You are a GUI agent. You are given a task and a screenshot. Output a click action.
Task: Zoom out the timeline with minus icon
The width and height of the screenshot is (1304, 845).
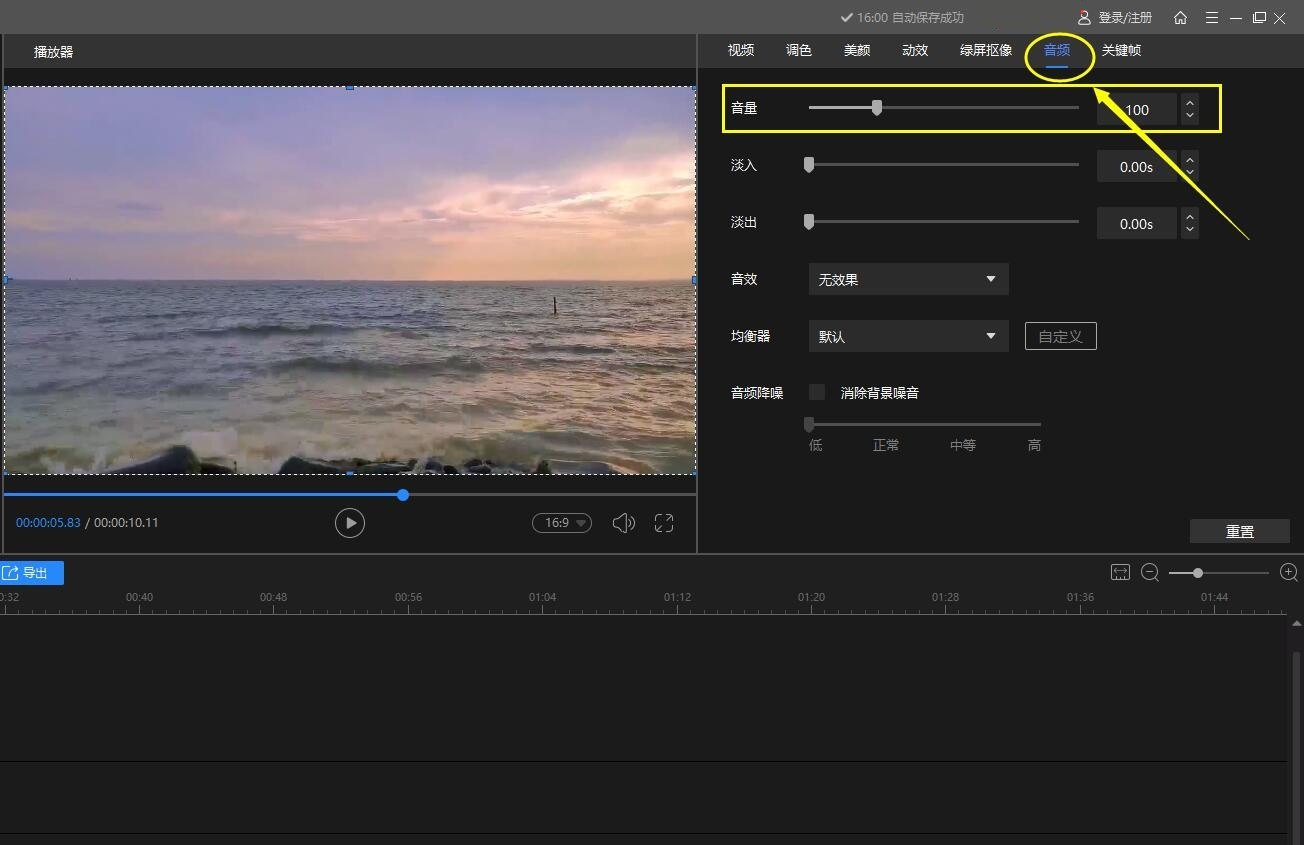(x=1150, y=572)
